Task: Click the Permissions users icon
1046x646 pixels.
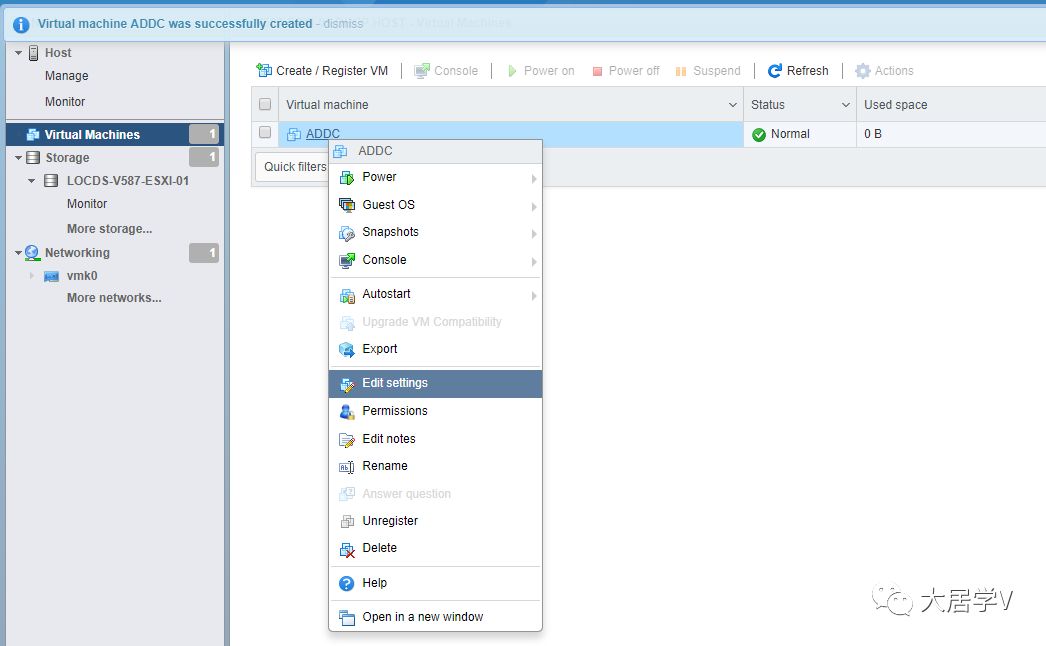Action: click(x=347, y=412)
